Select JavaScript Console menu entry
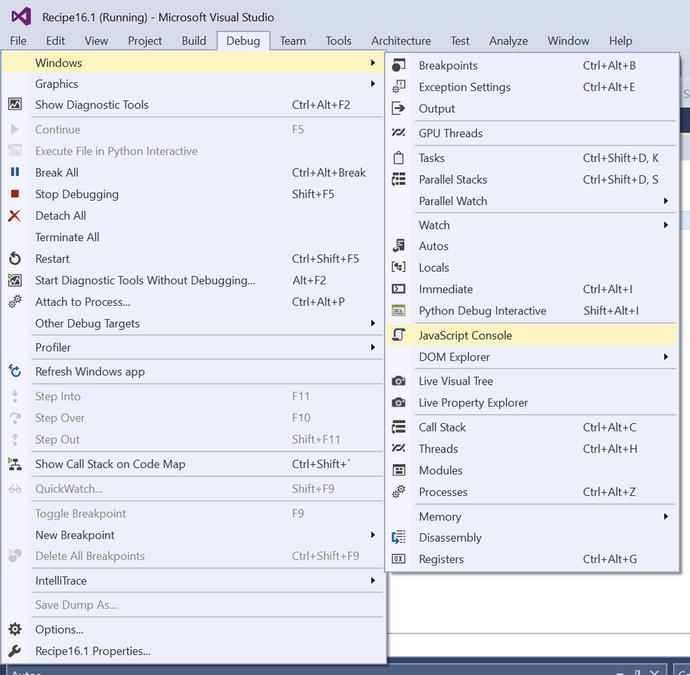 [532, 335]
